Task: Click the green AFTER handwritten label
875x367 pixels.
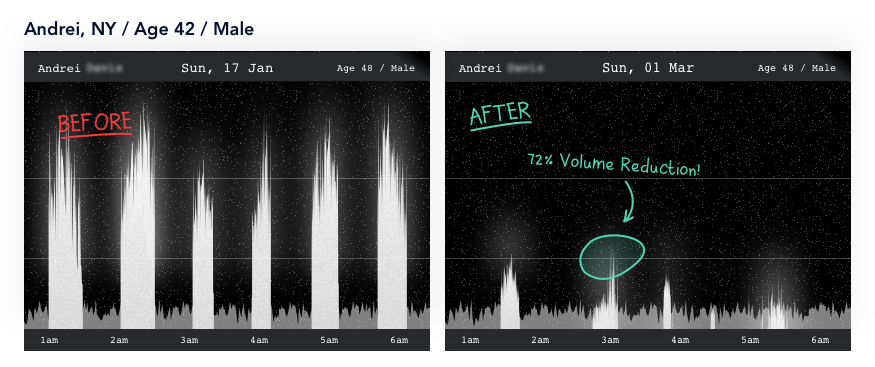Action: pos(500,115)
